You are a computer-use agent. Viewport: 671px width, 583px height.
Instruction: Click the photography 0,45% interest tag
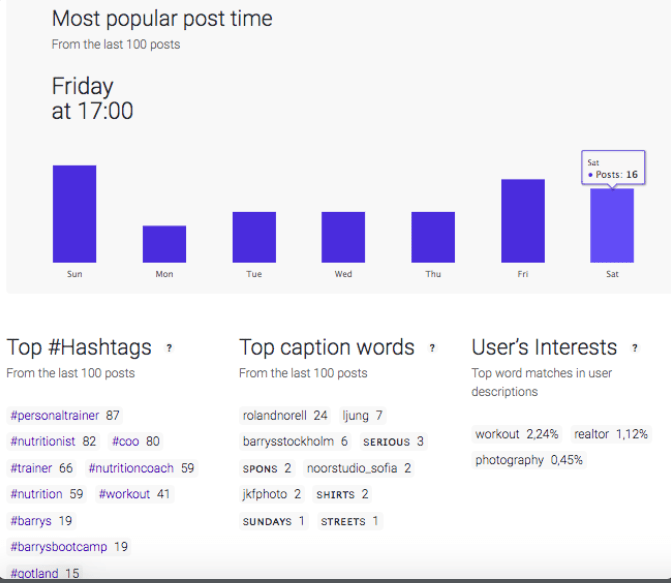[529, 460]
